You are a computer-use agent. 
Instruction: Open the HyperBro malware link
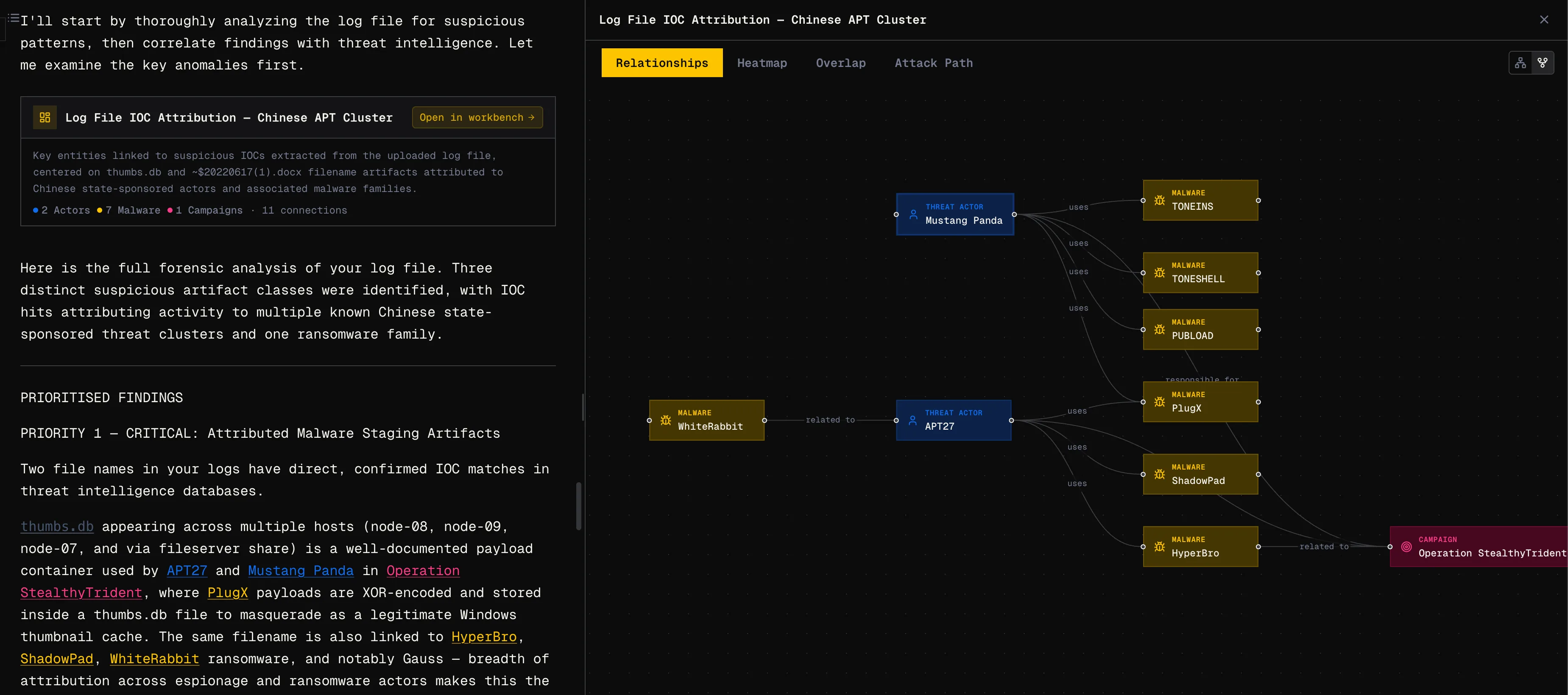484,637
